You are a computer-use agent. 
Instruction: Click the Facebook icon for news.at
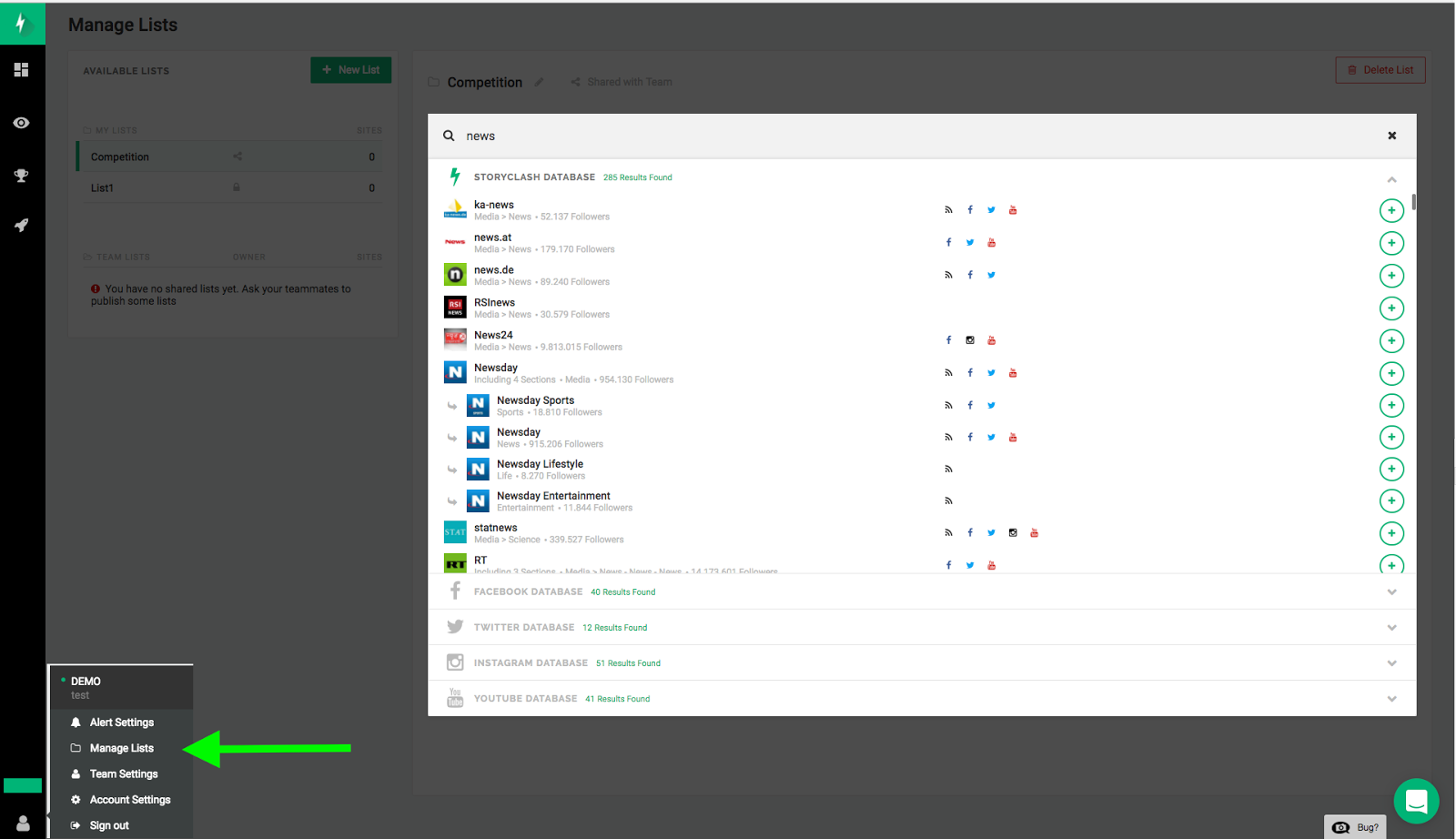[x=948, y=243]
